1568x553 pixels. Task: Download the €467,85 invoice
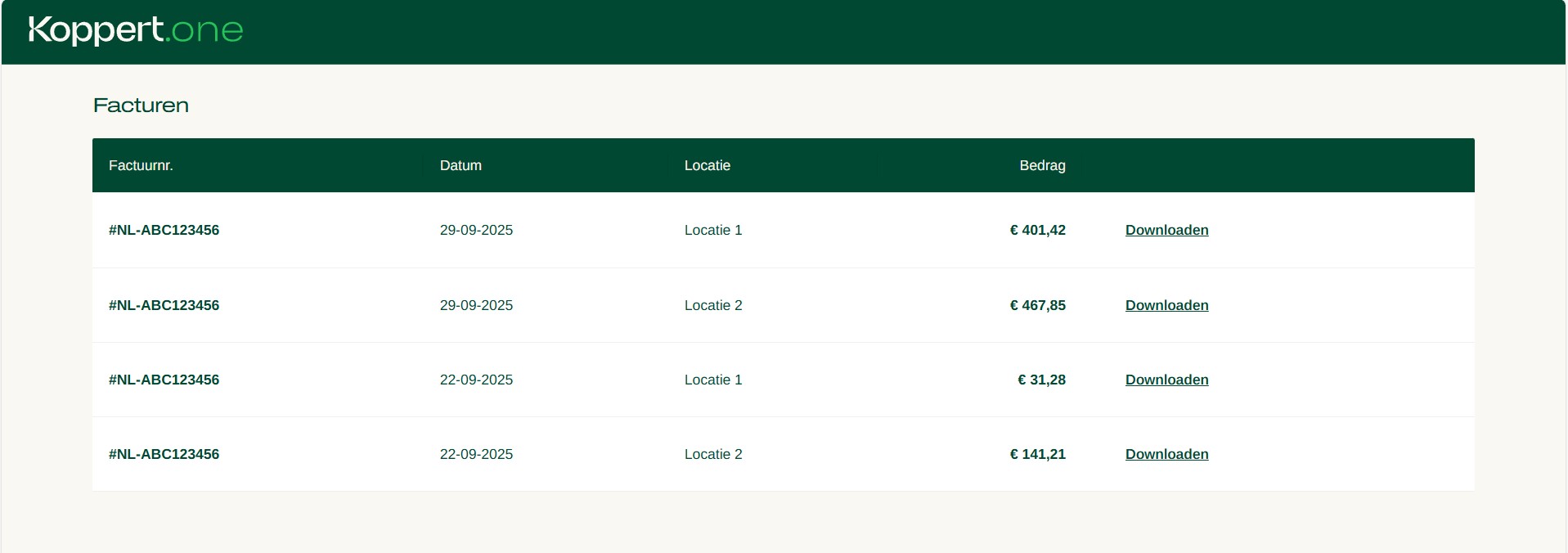[1166, 305]
